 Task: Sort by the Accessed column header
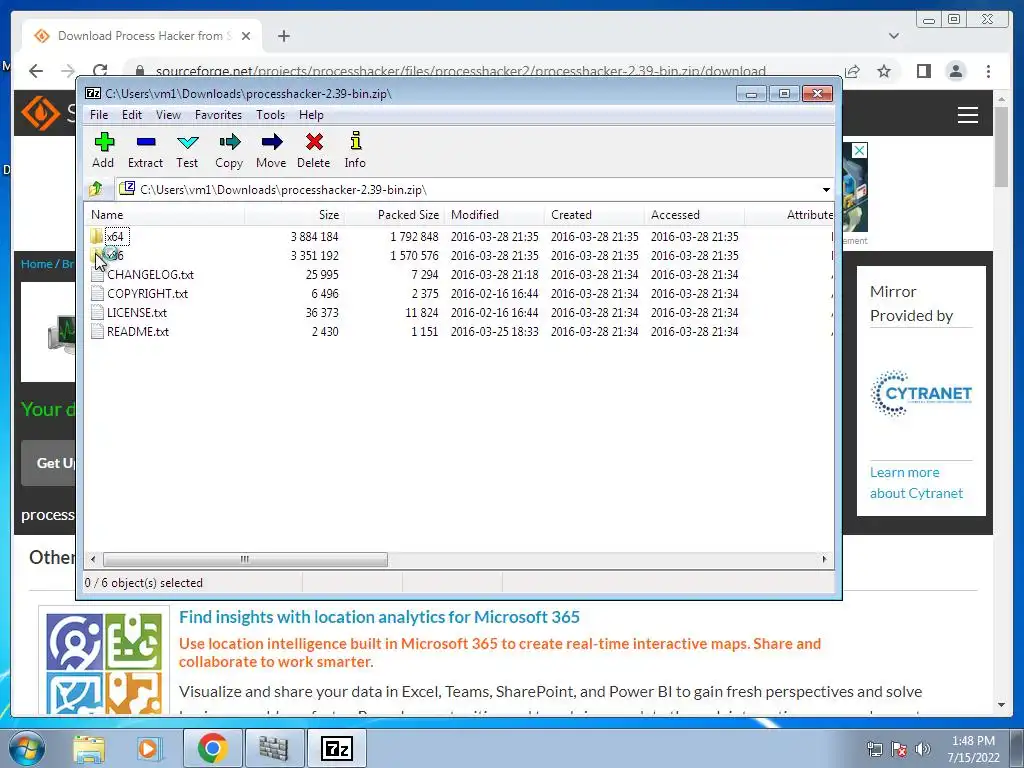point(694,215)
